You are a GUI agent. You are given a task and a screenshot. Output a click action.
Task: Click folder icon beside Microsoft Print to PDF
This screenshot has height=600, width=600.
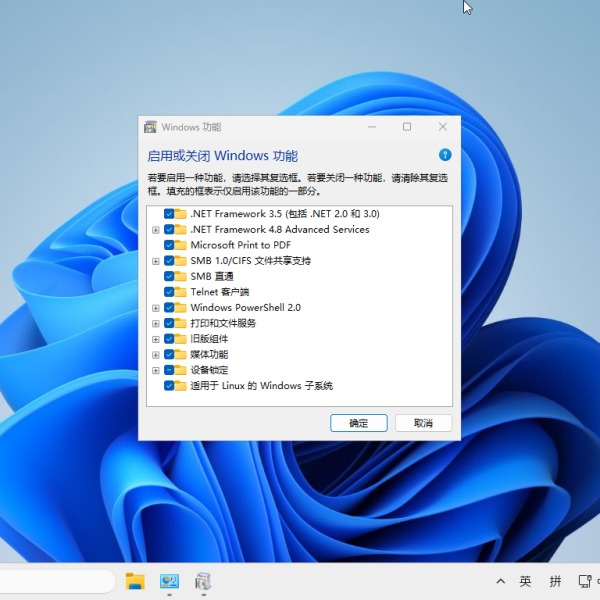(181, 245)
